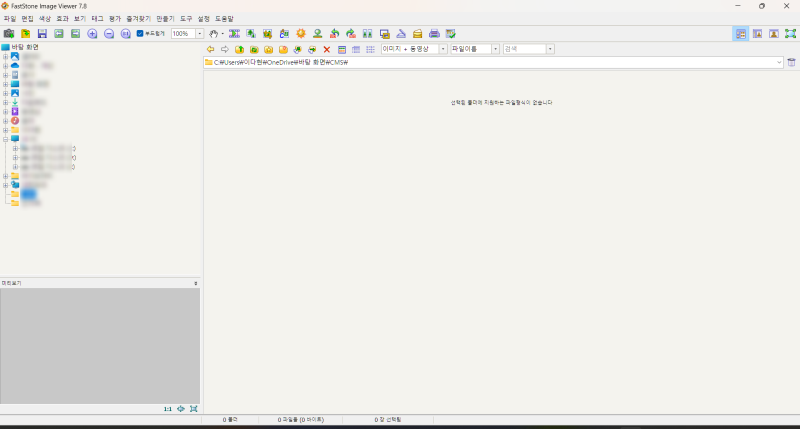Click the printer icon

tap(434, 34)
